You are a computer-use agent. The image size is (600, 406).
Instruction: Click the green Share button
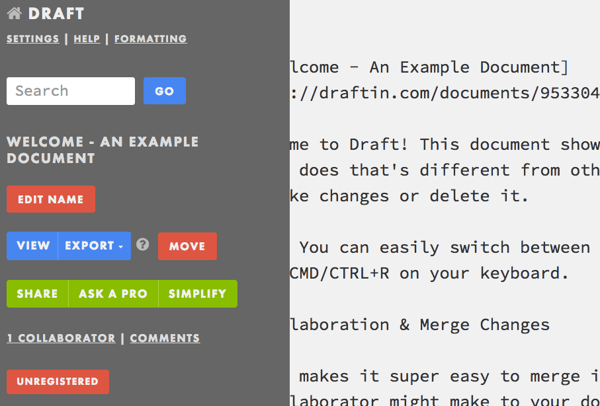pyautogui.click(x=38, y=294)
